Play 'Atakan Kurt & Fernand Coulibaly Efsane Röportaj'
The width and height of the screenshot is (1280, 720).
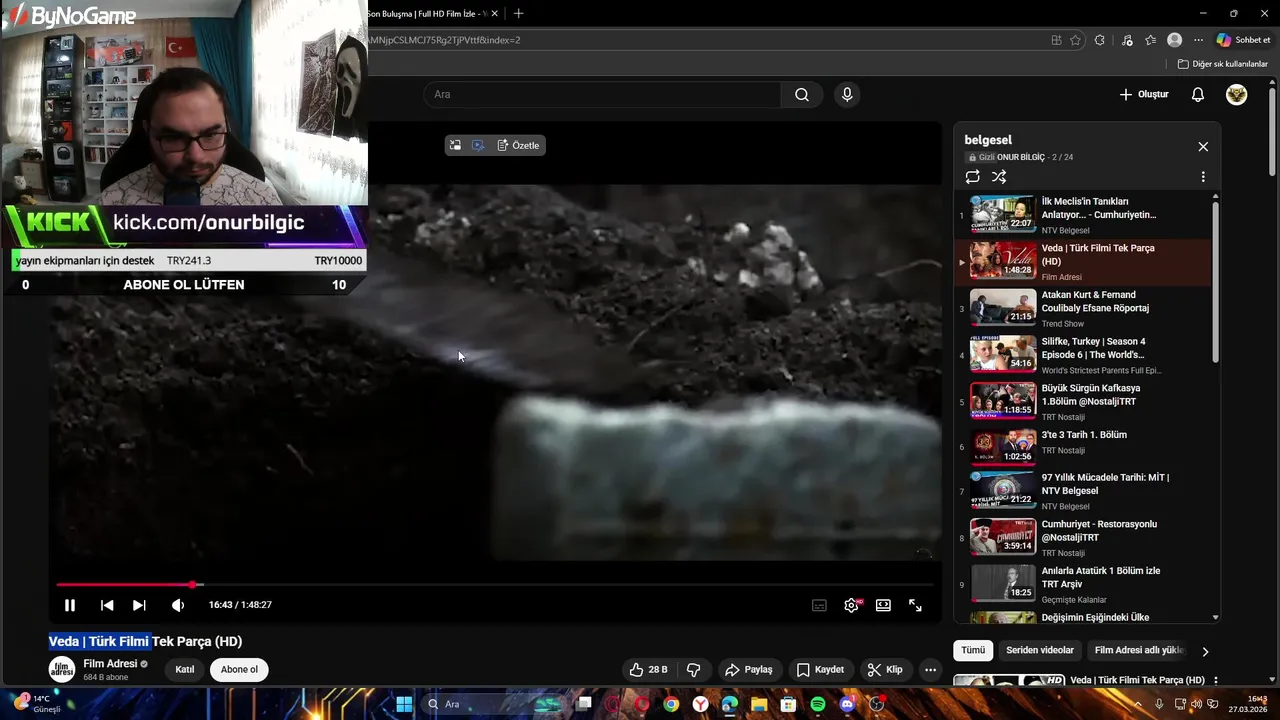(x=1083, y=308)
